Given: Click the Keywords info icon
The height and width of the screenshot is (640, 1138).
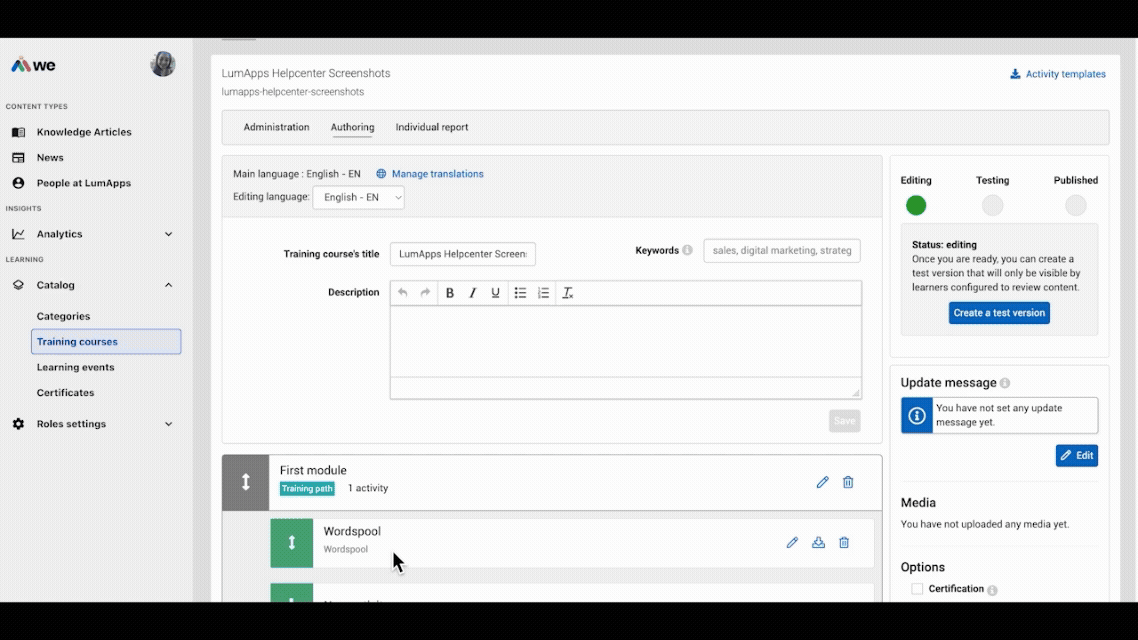Looking at the screenshot, I should (x=687, y=250).
